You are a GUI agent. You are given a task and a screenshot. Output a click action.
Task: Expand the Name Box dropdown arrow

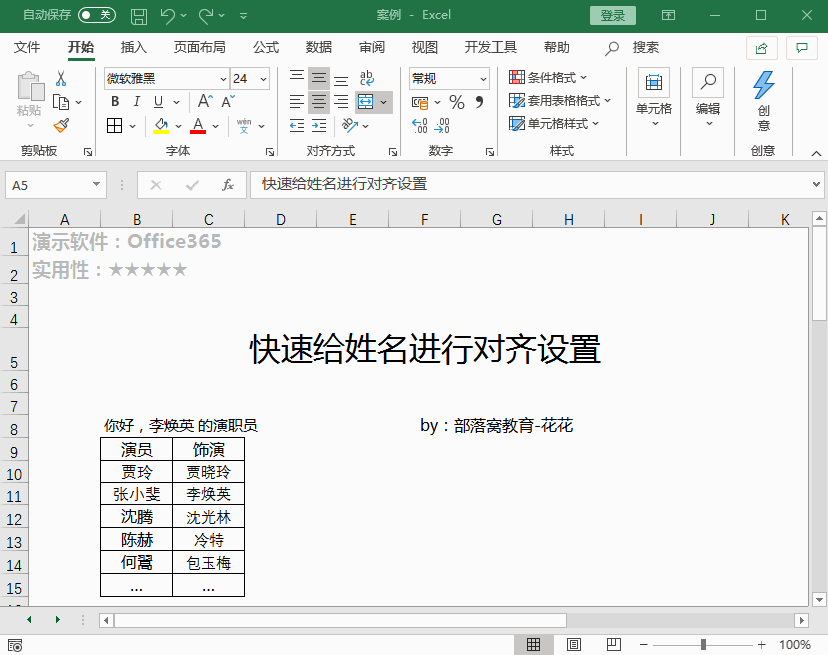[96, 184]
